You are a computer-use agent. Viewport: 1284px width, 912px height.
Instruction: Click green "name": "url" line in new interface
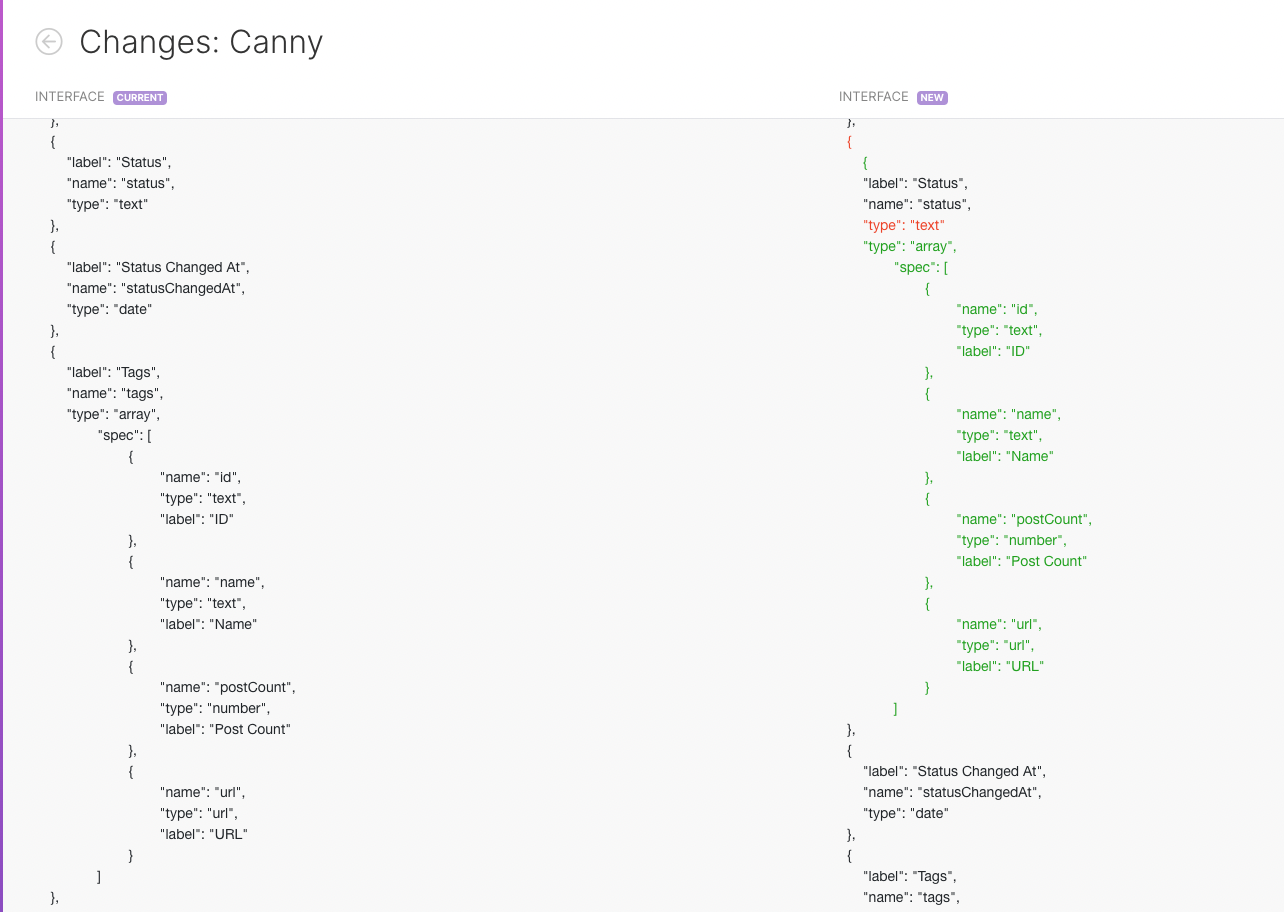[x=1000, y=624]
